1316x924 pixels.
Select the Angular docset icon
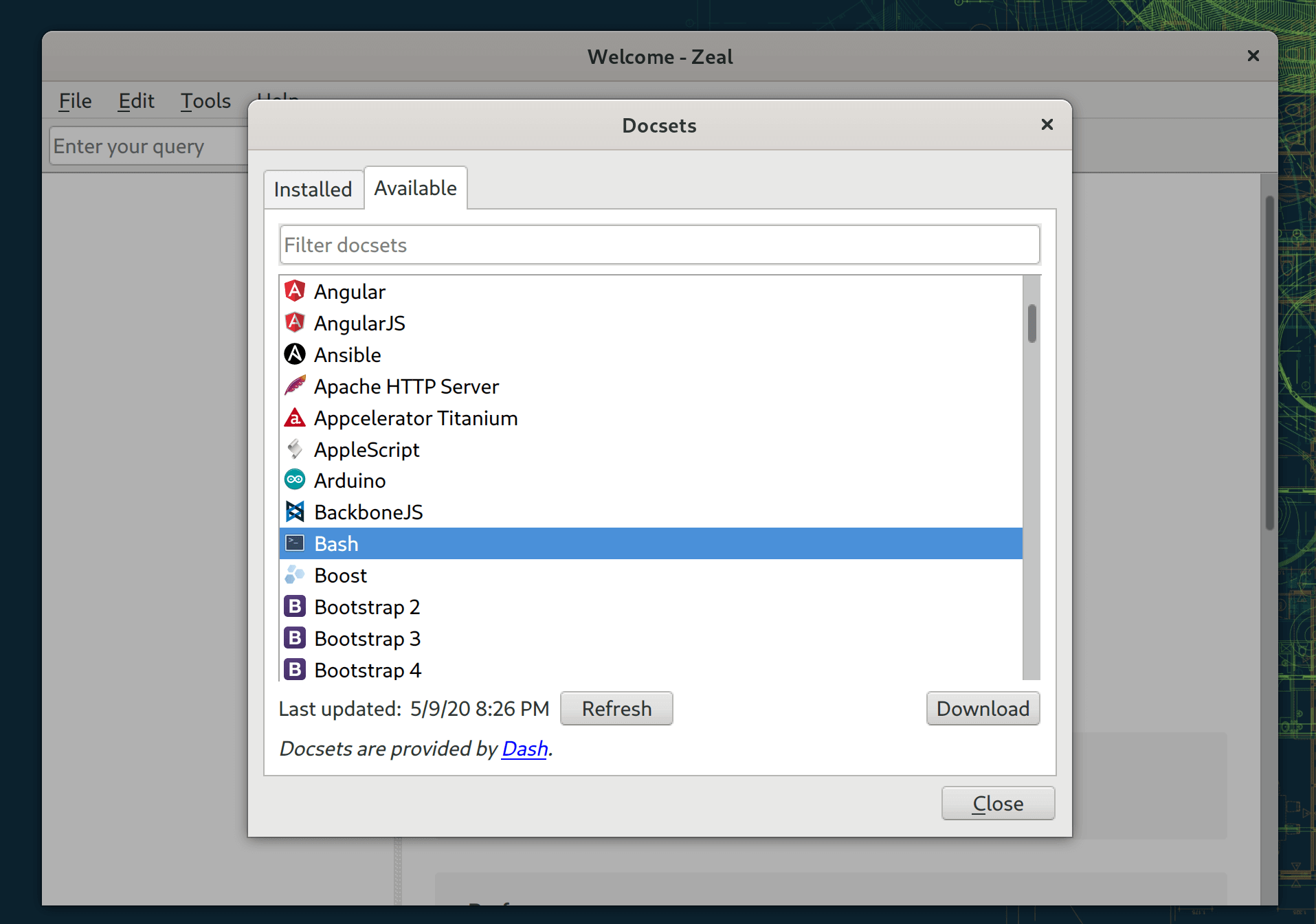click(x=295, y=291)
